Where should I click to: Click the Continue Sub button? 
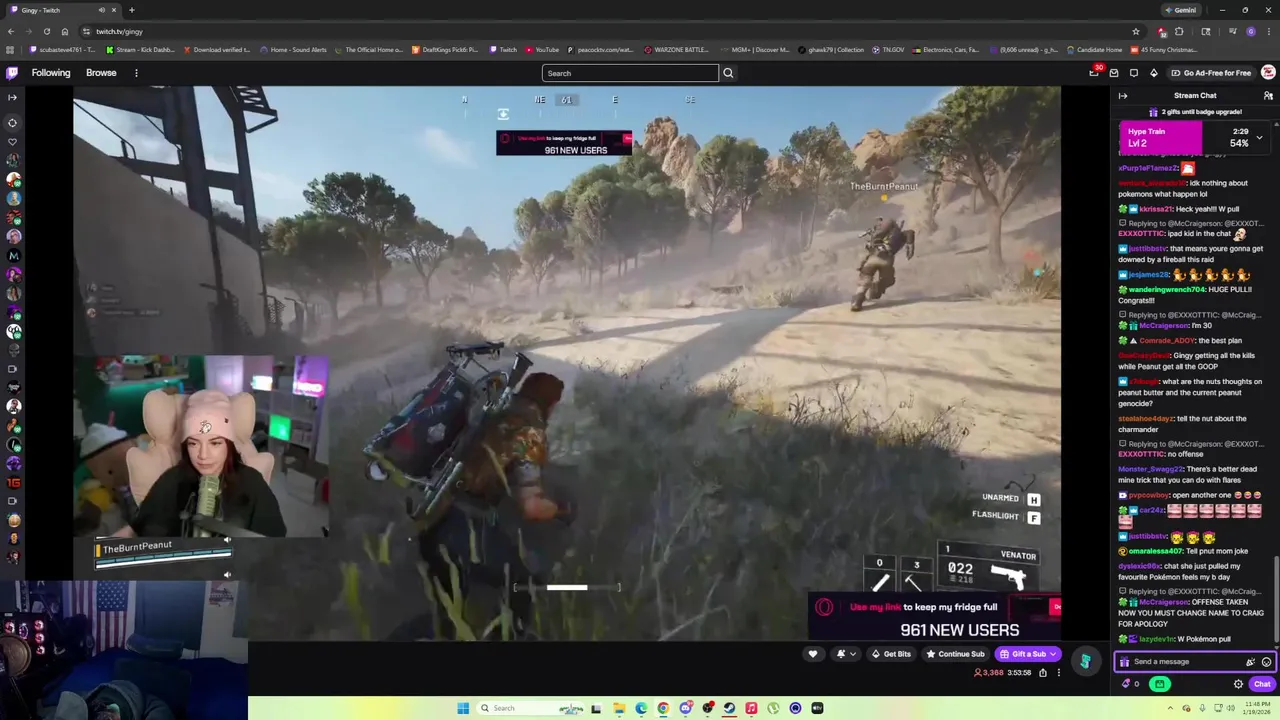[x=955, y=654]
